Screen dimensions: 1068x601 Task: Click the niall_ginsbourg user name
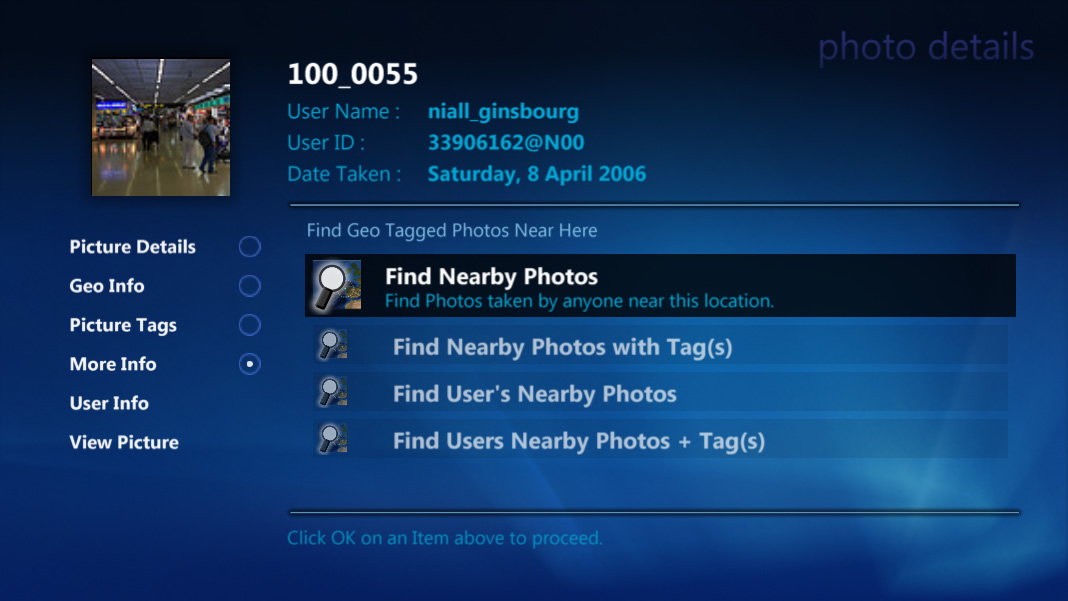(503, 112)
